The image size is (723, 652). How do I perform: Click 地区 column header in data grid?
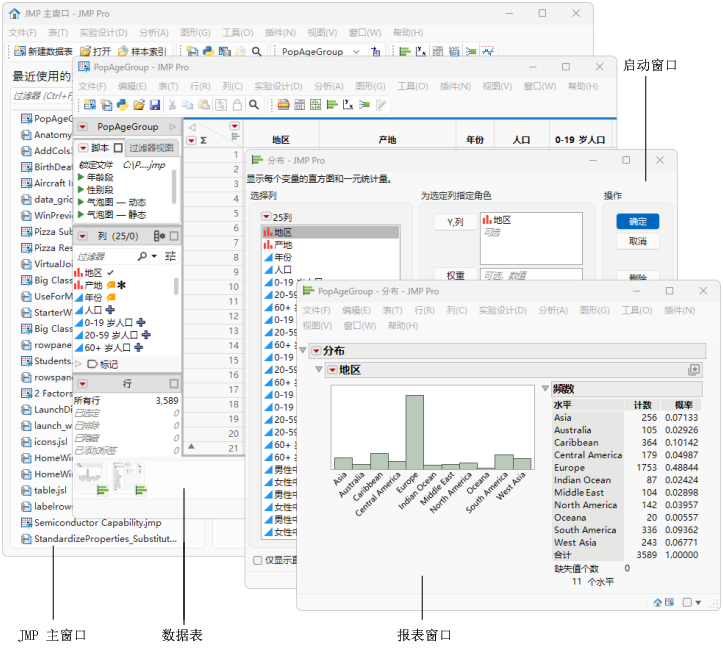point(281,140)
